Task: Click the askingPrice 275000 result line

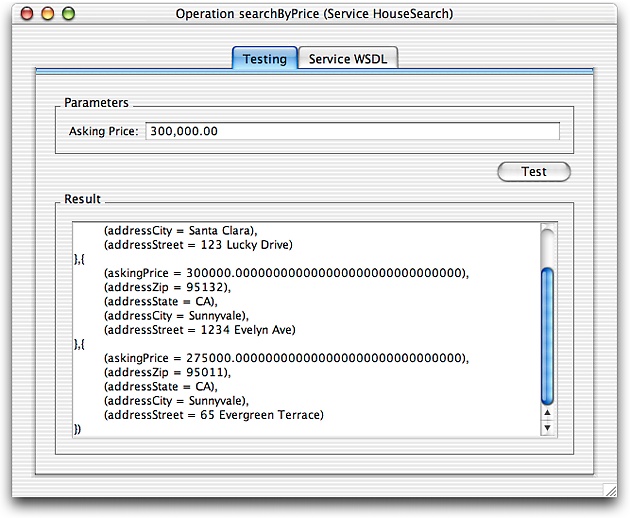Action: 286,358
